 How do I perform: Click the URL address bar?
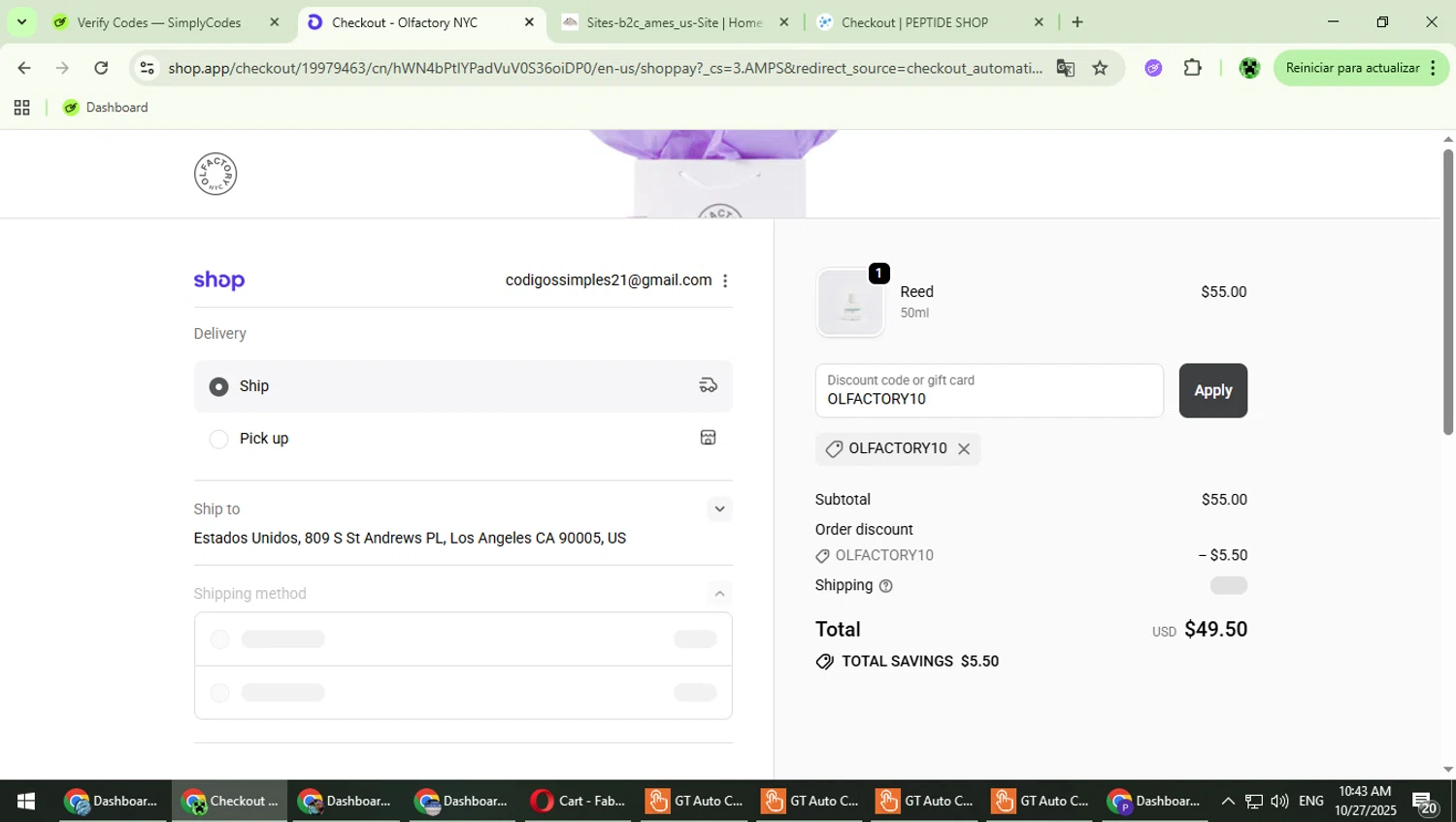tap(605, 68)
